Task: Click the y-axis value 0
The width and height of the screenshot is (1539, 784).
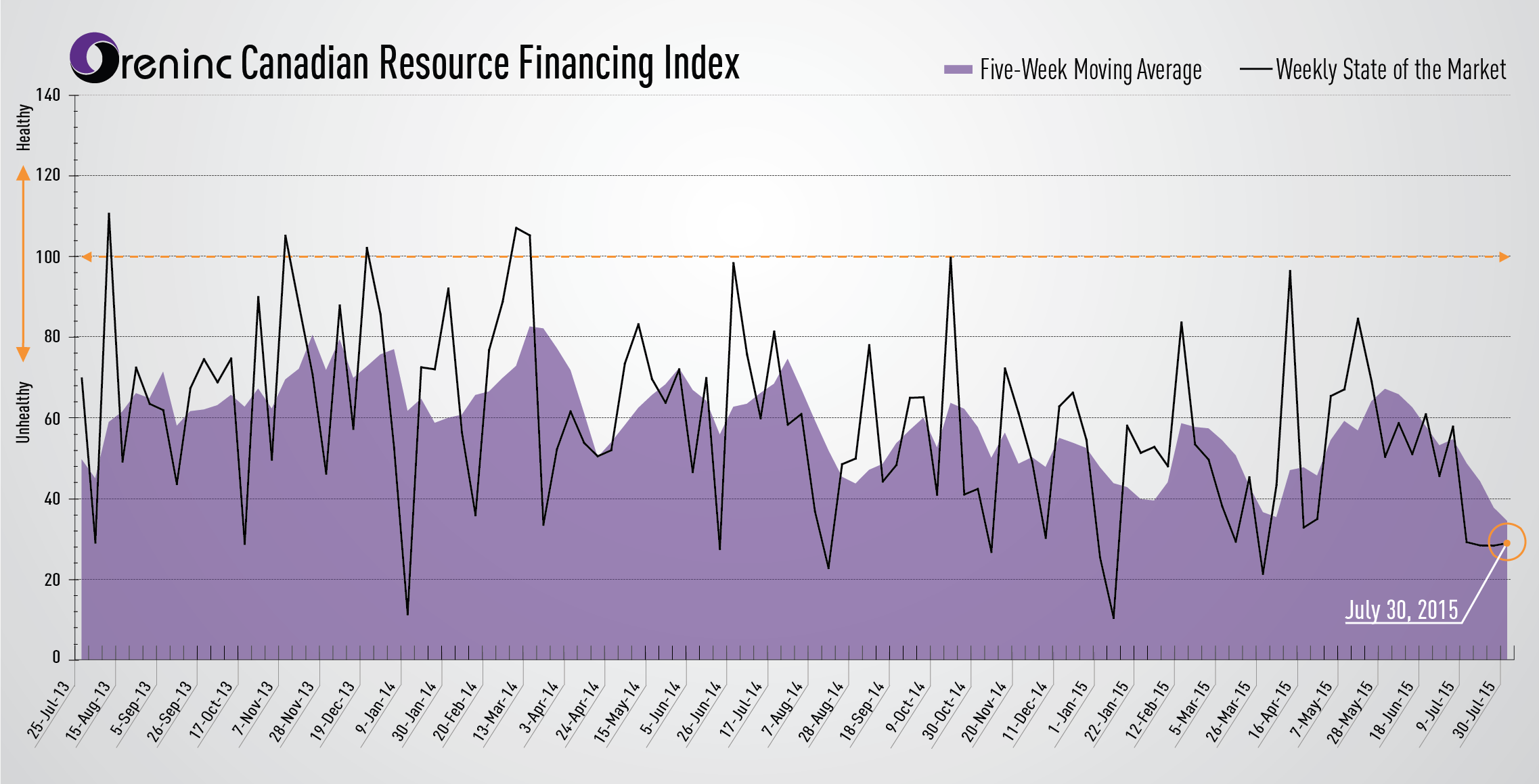Action: point(56,657)
